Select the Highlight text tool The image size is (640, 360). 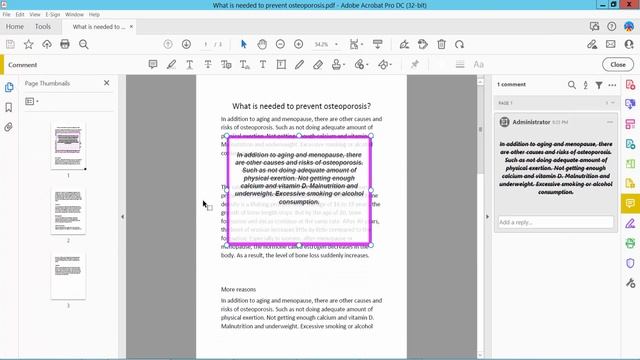171,64
